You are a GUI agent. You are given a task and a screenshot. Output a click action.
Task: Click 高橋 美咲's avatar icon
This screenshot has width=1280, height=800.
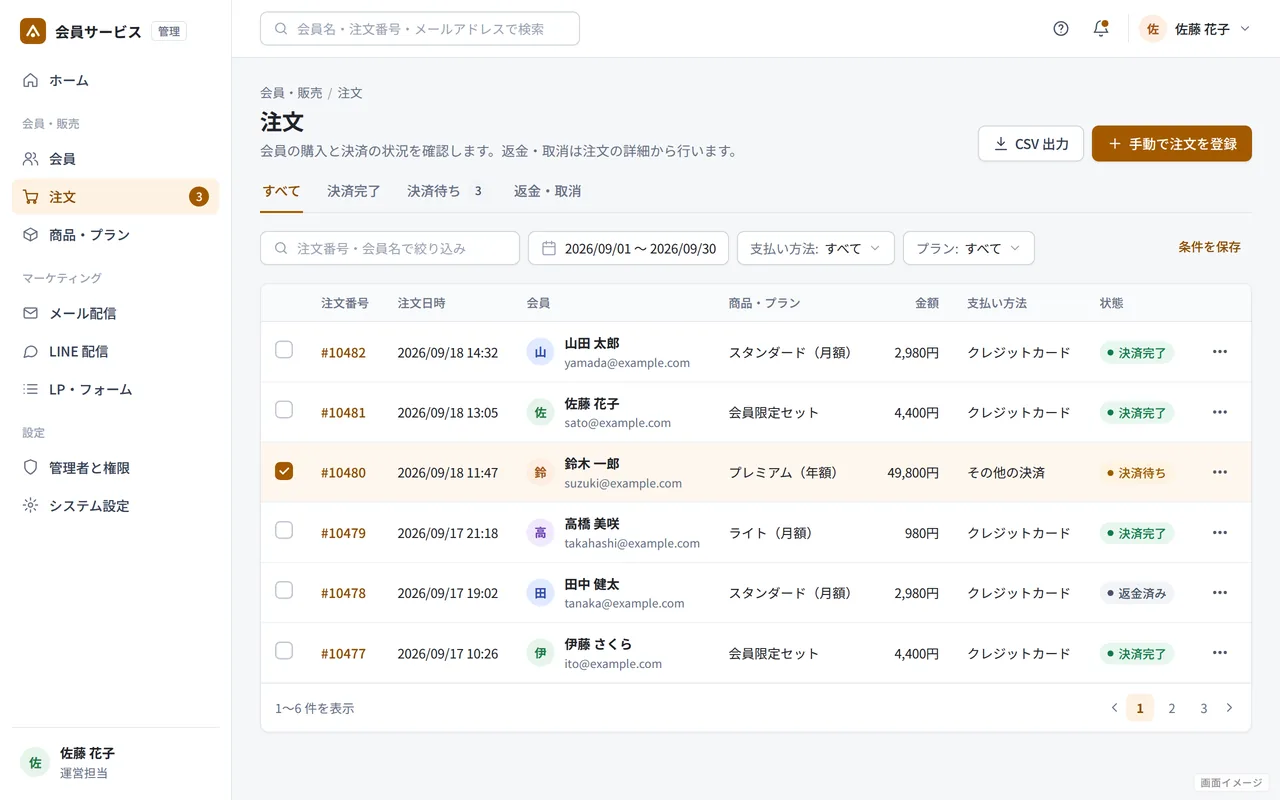pos(540,533)
